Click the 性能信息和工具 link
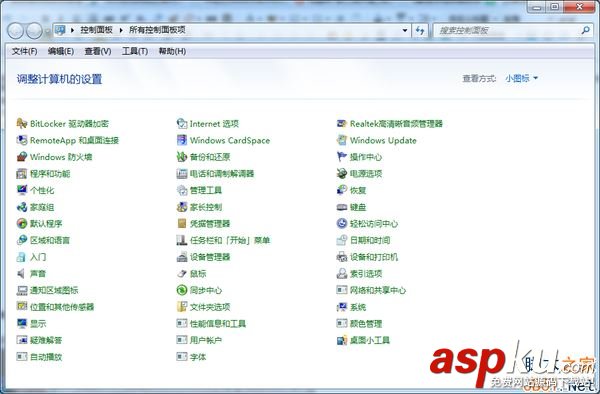 218,324
